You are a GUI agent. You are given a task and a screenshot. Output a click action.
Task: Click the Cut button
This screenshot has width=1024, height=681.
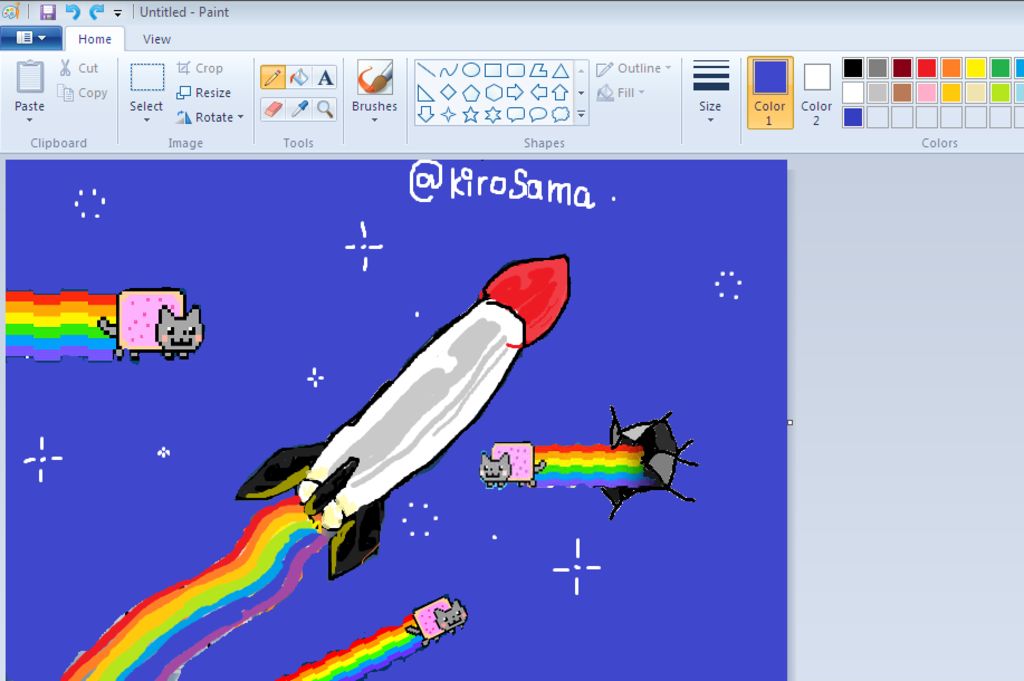click(78, 68)
